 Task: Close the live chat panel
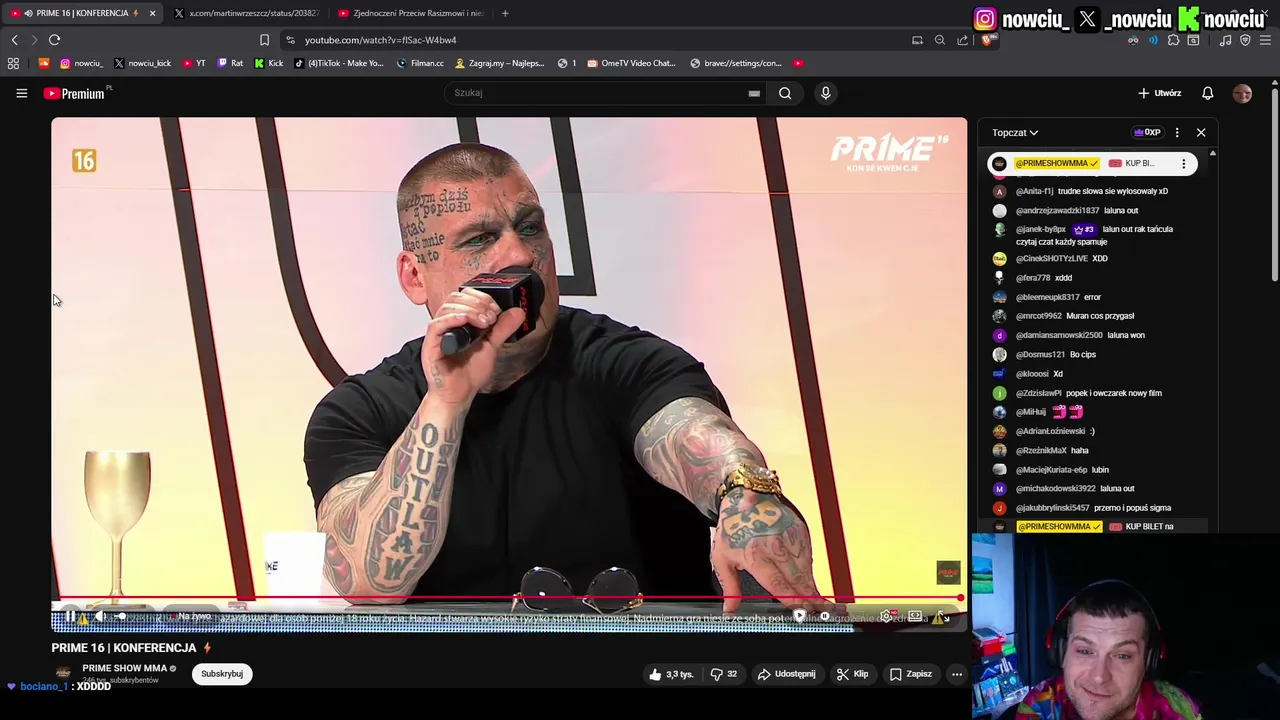coord(1201,132)
